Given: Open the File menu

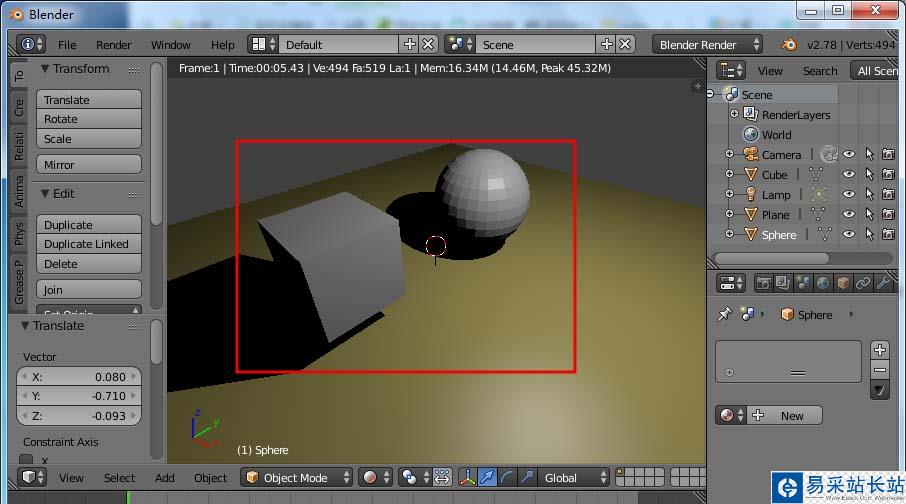Looking at the screenshot, I should (67, 45).
